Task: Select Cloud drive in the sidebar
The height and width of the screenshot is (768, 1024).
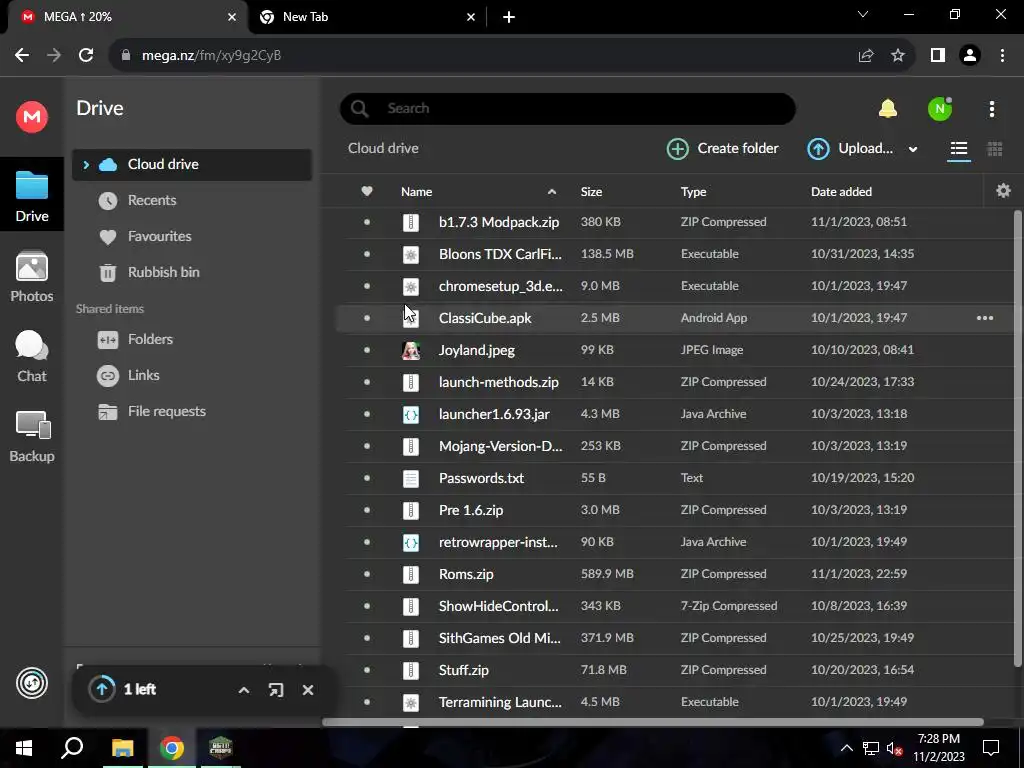Action: [192, 165]
